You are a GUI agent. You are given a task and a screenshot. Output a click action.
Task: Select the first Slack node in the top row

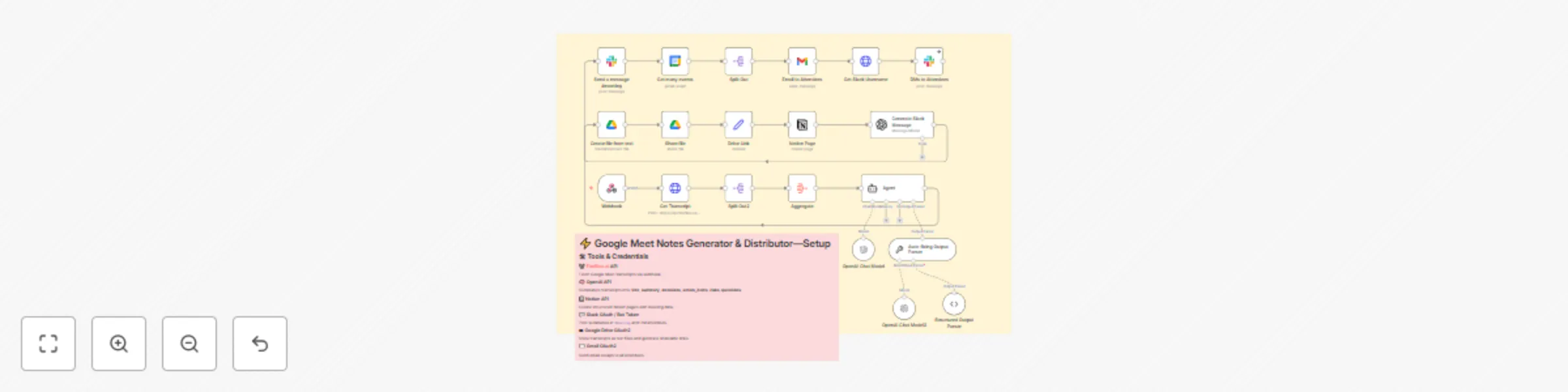[612, 61]
